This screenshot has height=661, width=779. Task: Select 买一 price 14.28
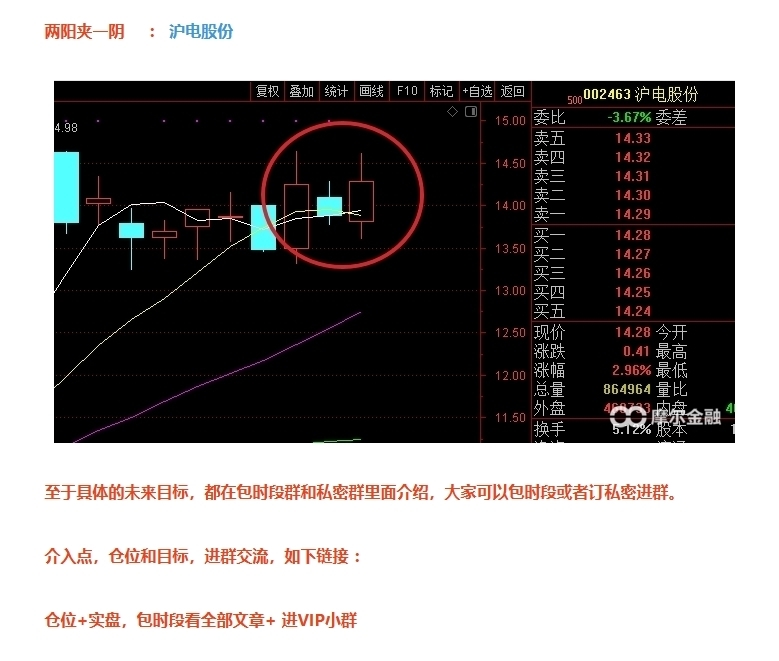point(632,236)
